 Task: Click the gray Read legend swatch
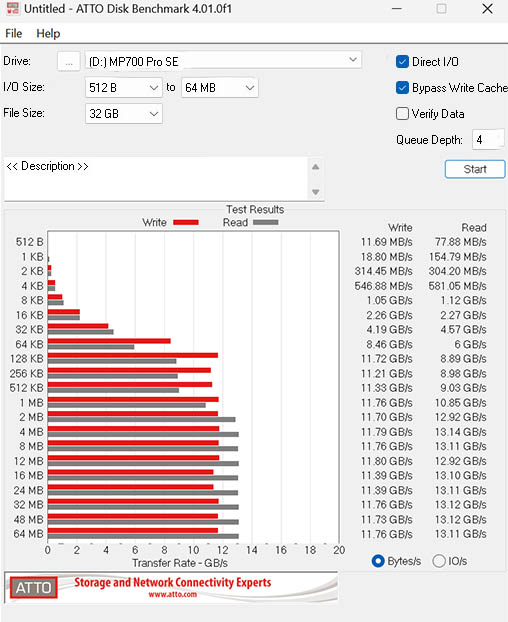pos(265,223)
